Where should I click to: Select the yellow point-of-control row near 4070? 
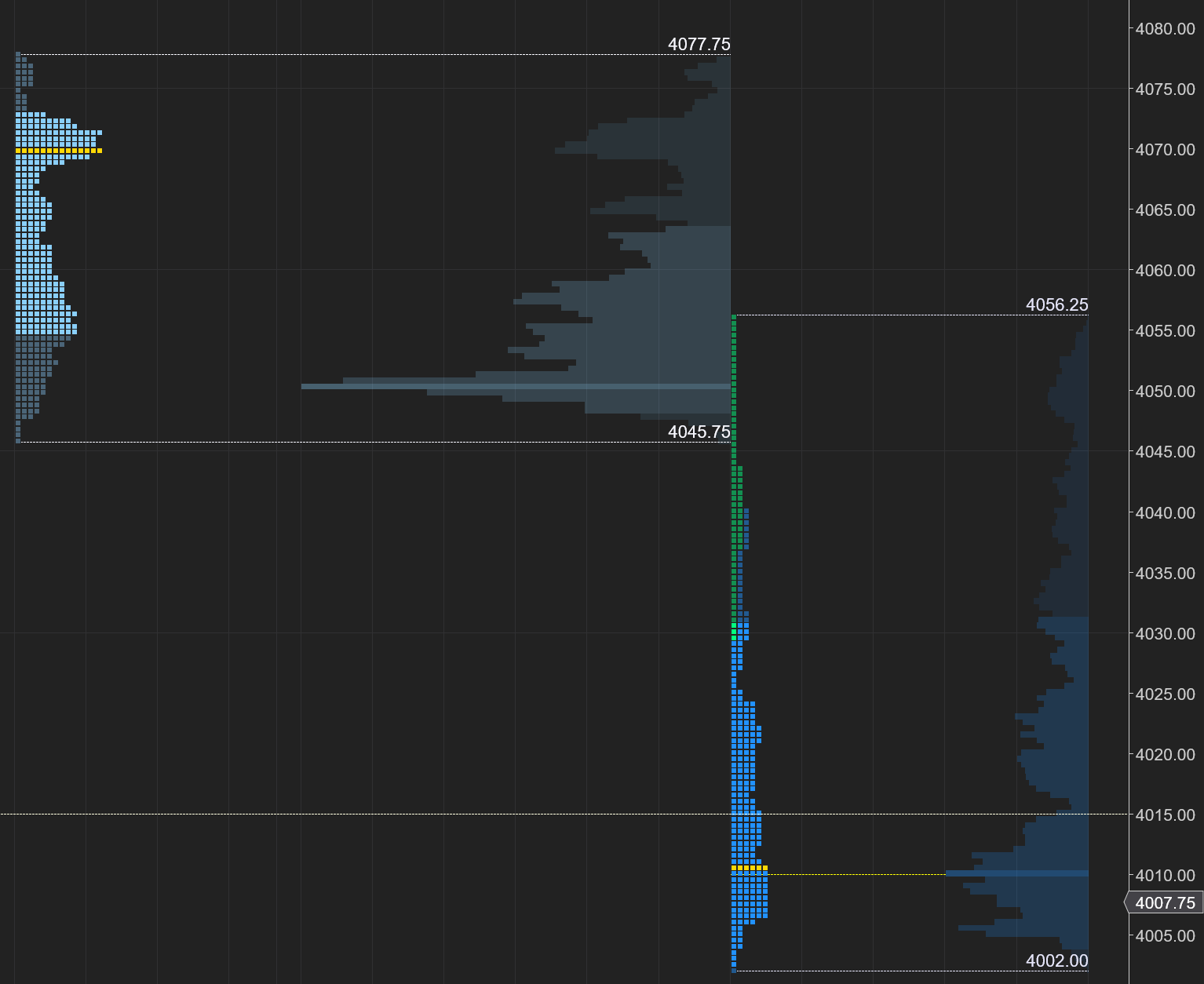59,151
